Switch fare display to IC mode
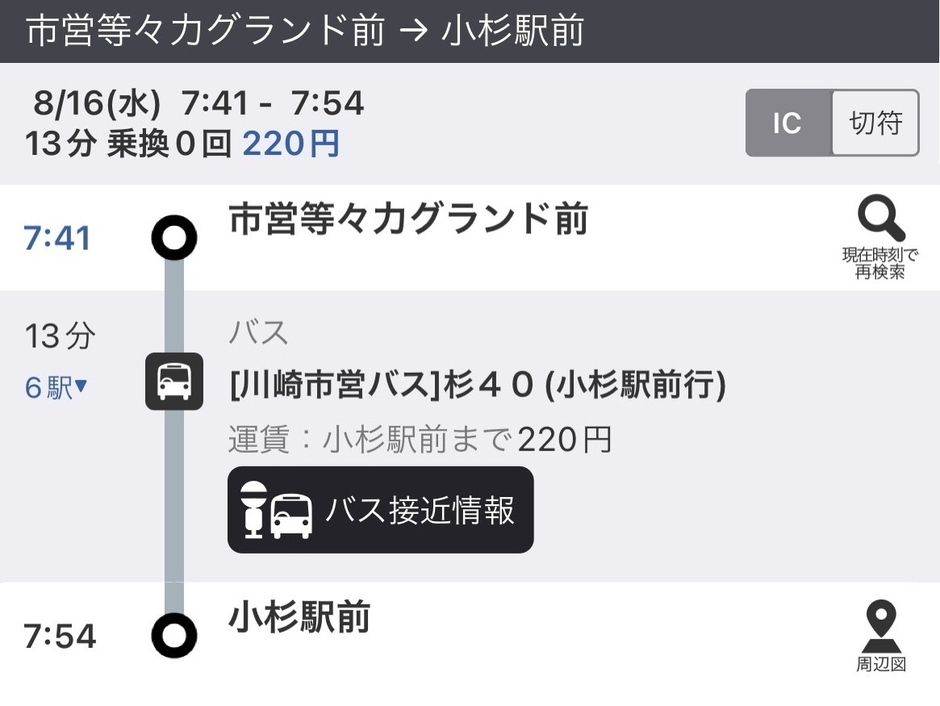 click(x=789, y=123)
